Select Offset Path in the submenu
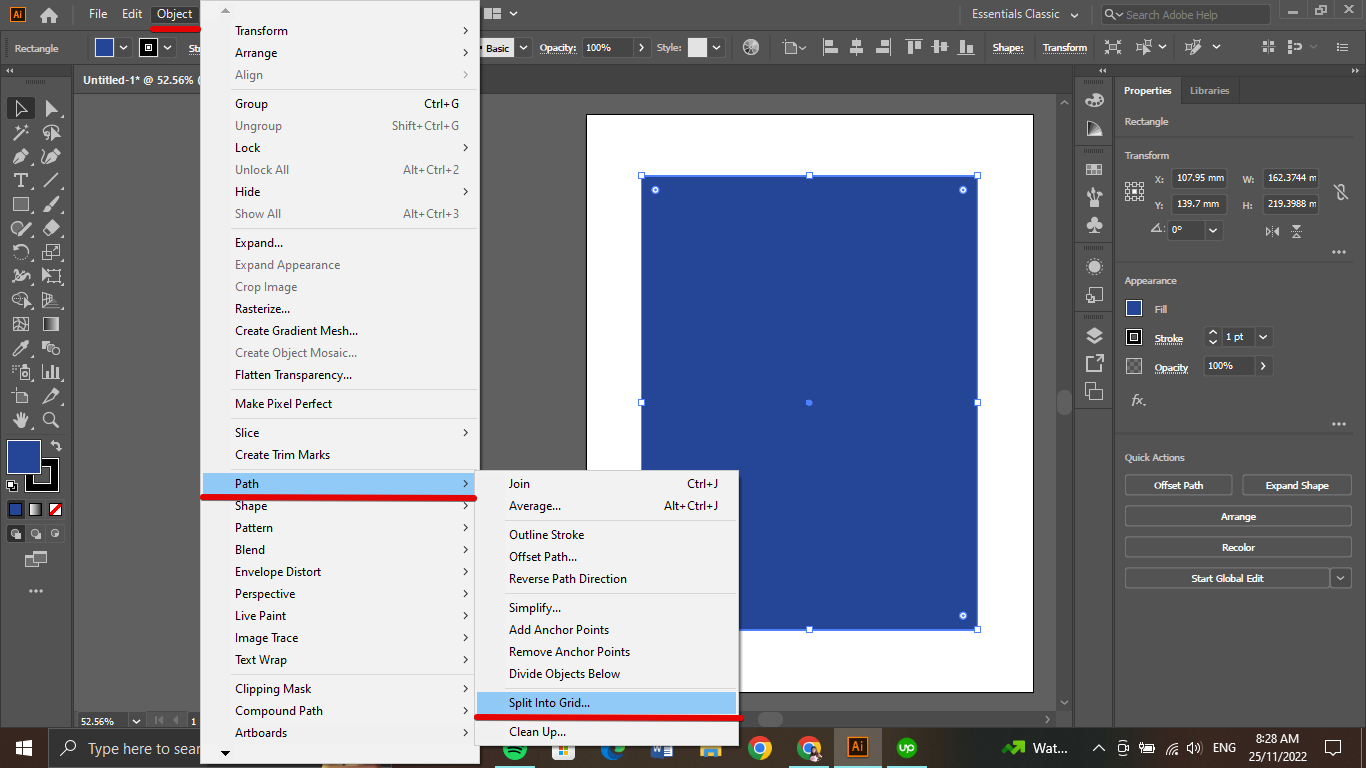Image resolution: width=1366 pixels, height=768 pixels. click(x=542, y=557)
